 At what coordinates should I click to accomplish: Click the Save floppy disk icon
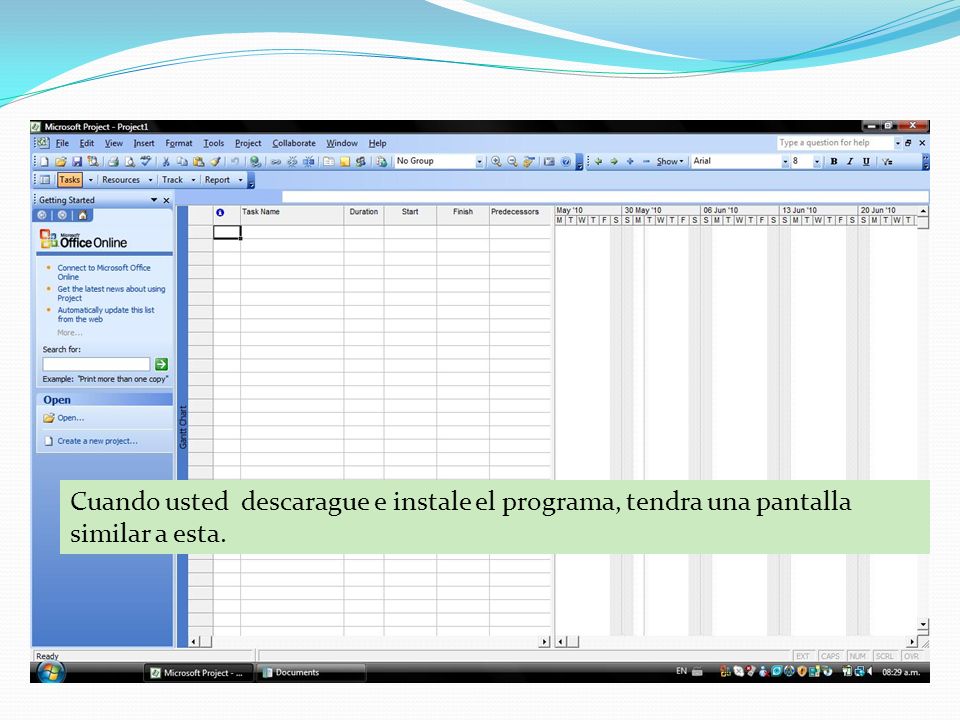[77, 162]
